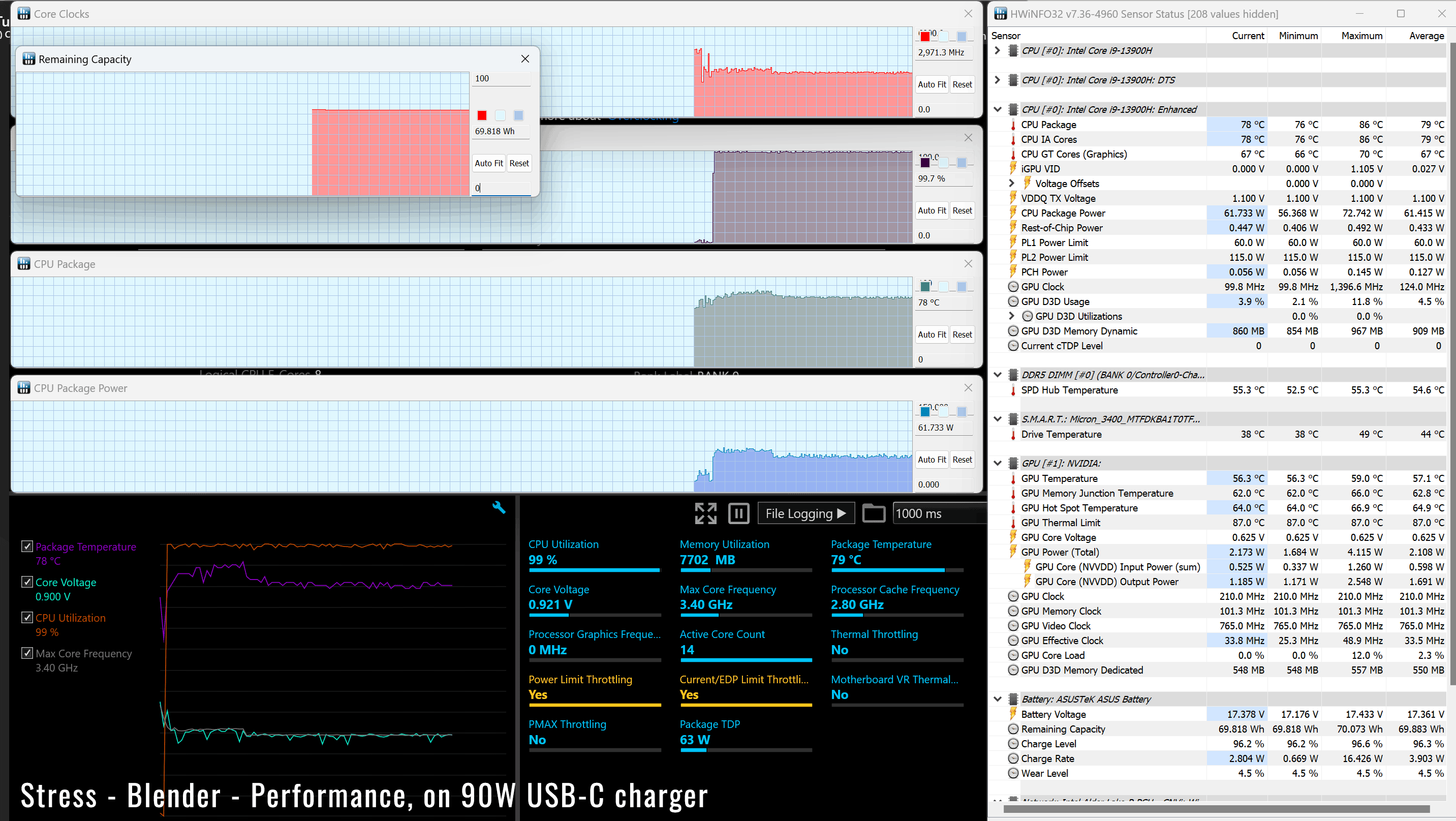Screen dimensions: 1456x821
Task: Click the iGPU VID lightning icon
Action: click(1013, 168)
